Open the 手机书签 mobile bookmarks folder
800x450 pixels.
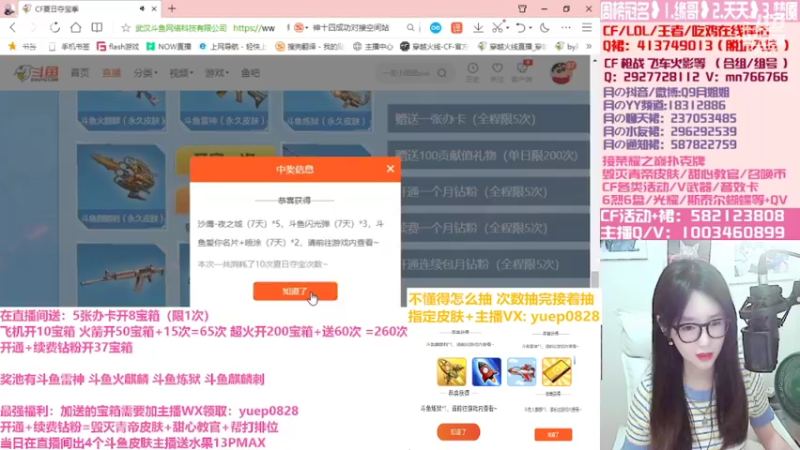tap(69, 46)
